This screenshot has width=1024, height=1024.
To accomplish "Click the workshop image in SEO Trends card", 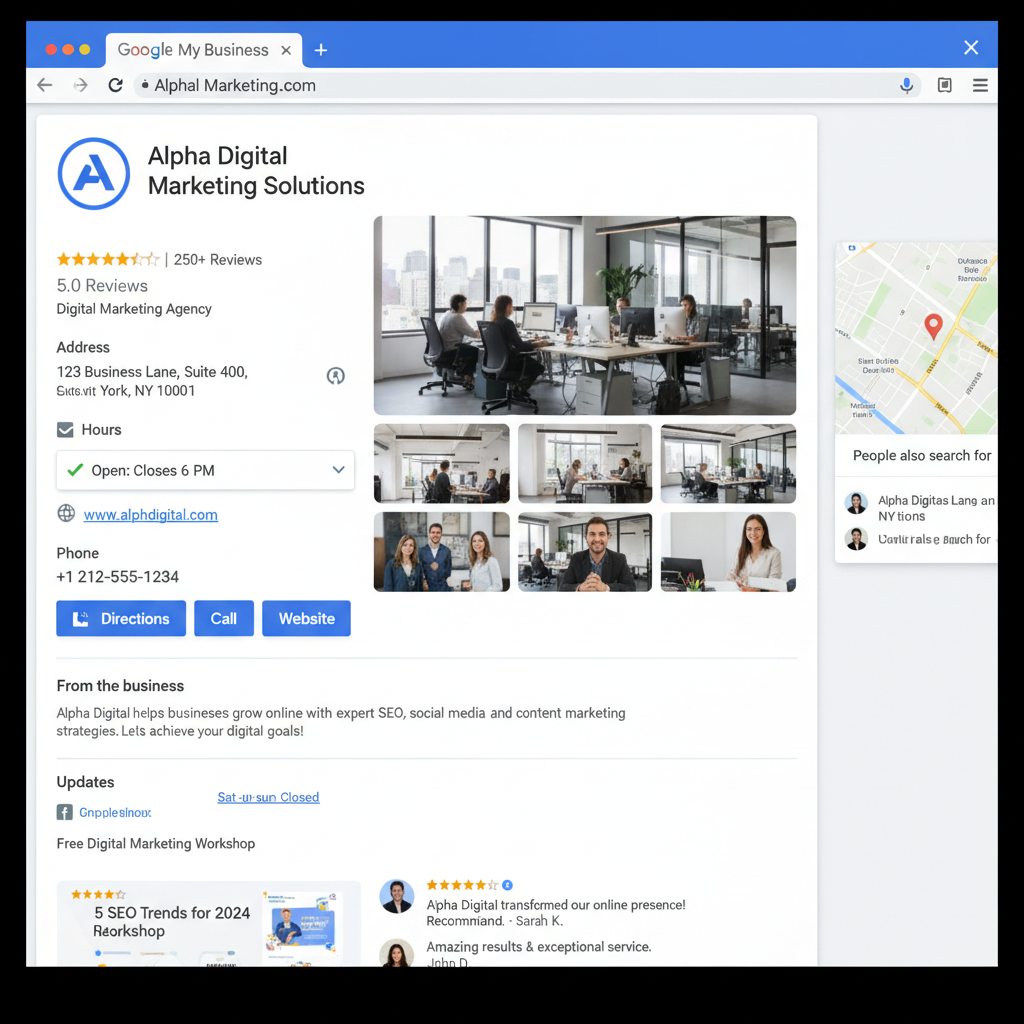I will point(300,929).
